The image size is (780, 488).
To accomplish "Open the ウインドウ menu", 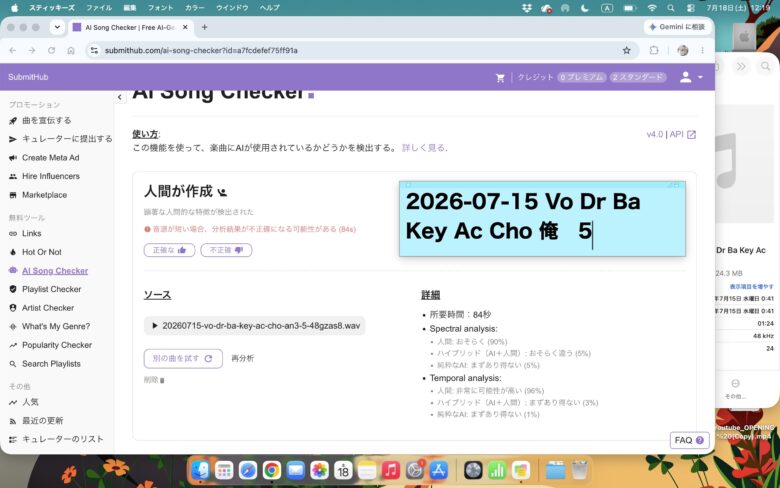I will tap(232, 8).
